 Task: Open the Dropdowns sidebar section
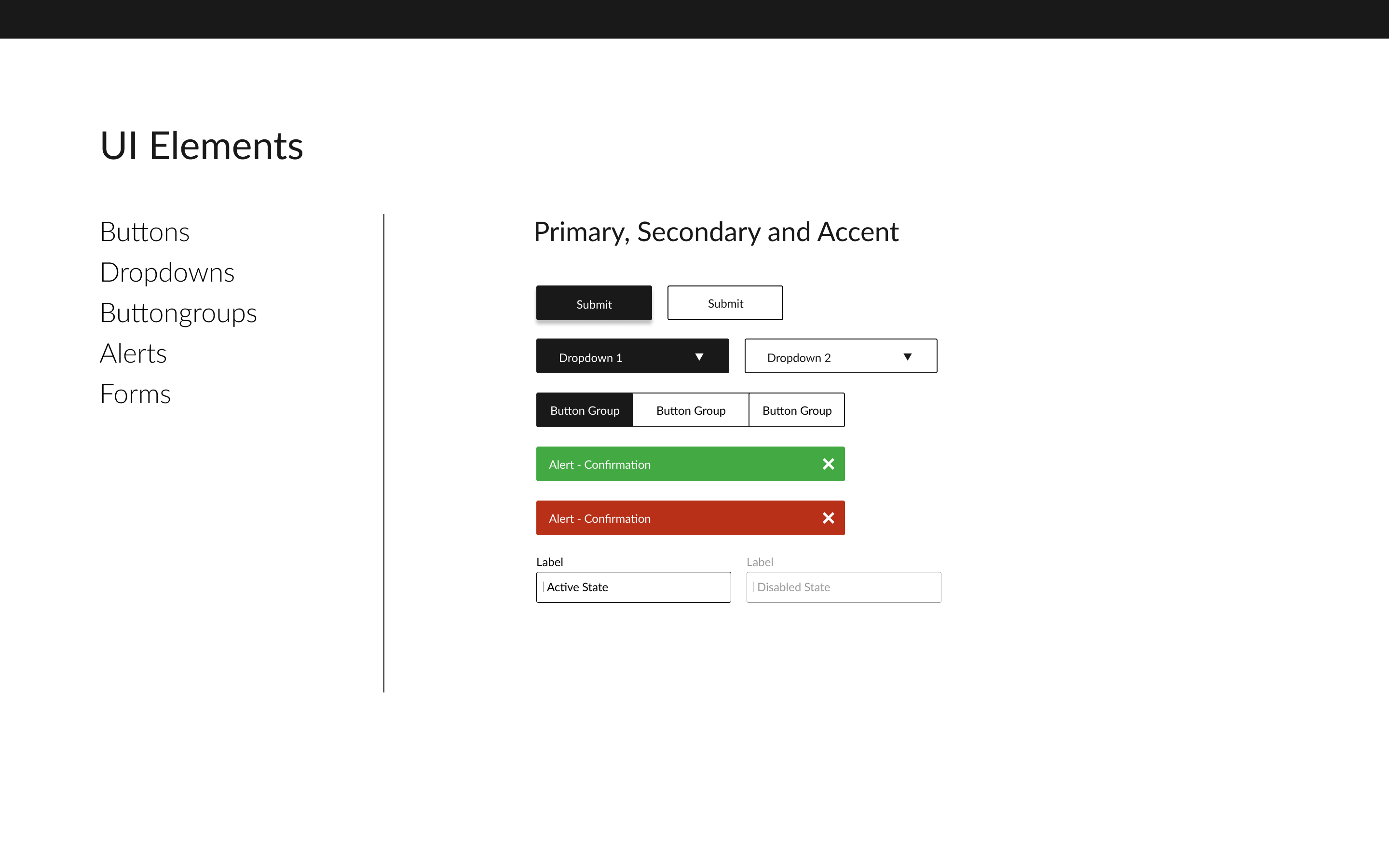pos(167,272)
